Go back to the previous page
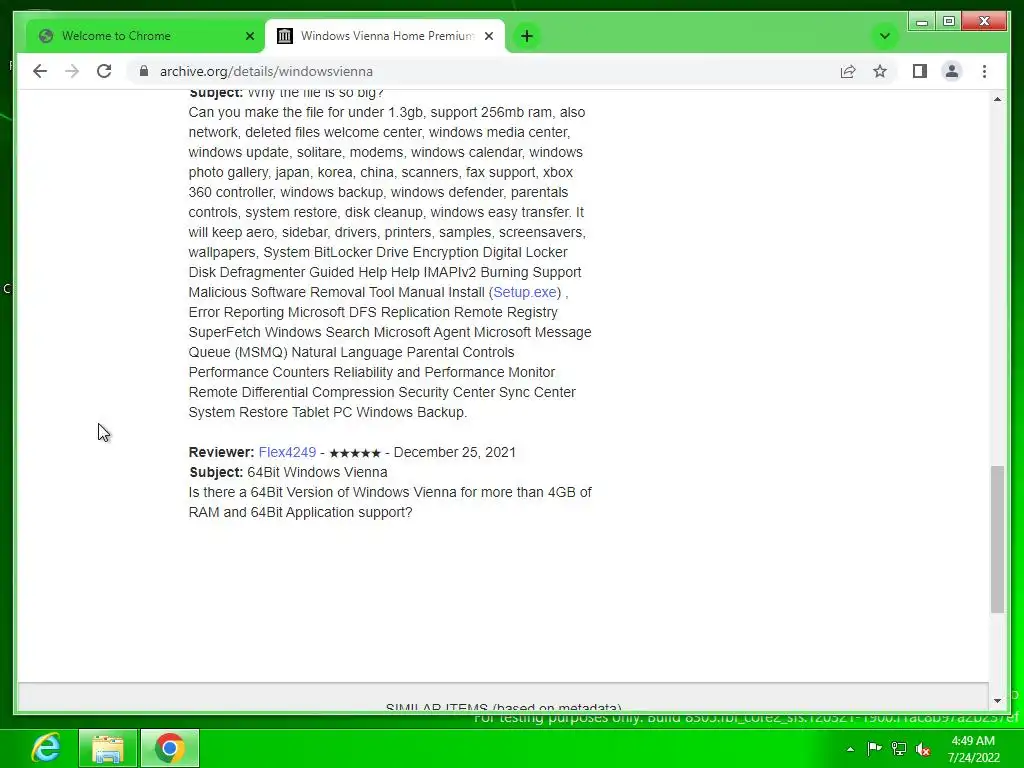 (x=40, y=71)
